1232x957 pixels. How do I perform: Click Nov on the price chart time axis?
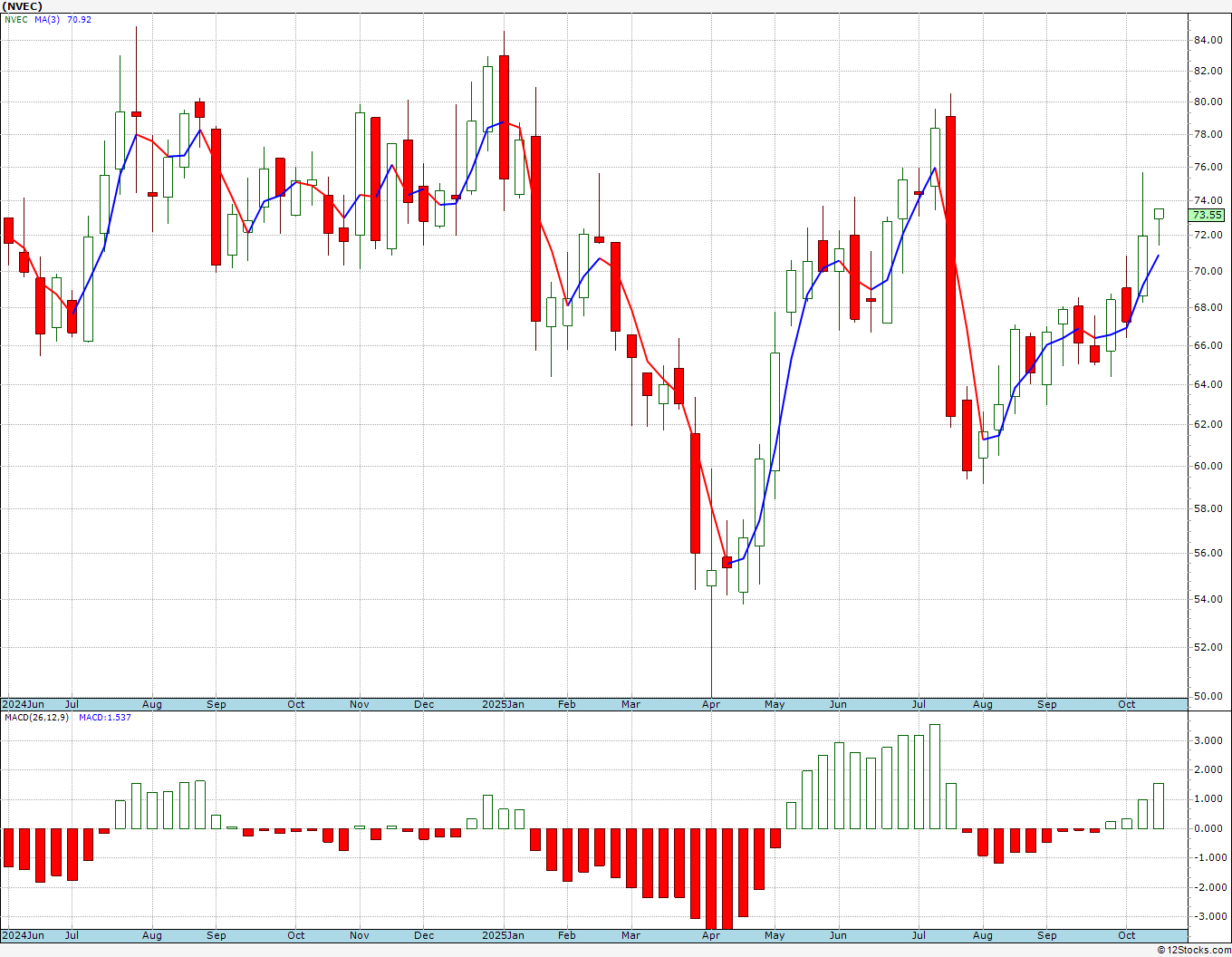(360, 704)
